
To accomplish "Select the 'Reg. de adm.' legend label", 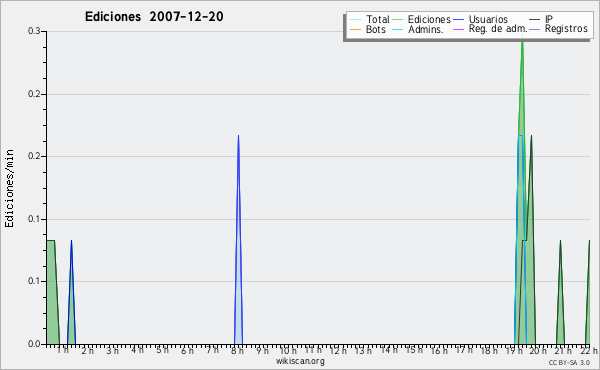I will 498,29.
